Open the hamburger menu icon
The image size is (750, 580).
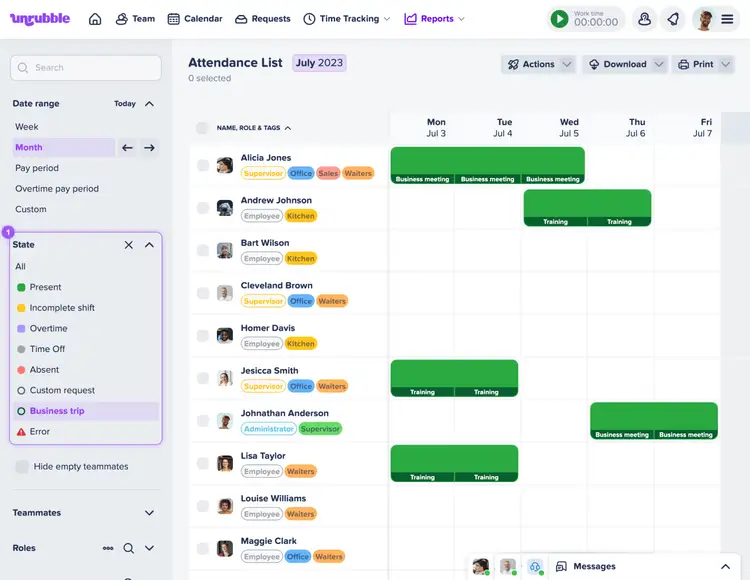click(727, 19)
